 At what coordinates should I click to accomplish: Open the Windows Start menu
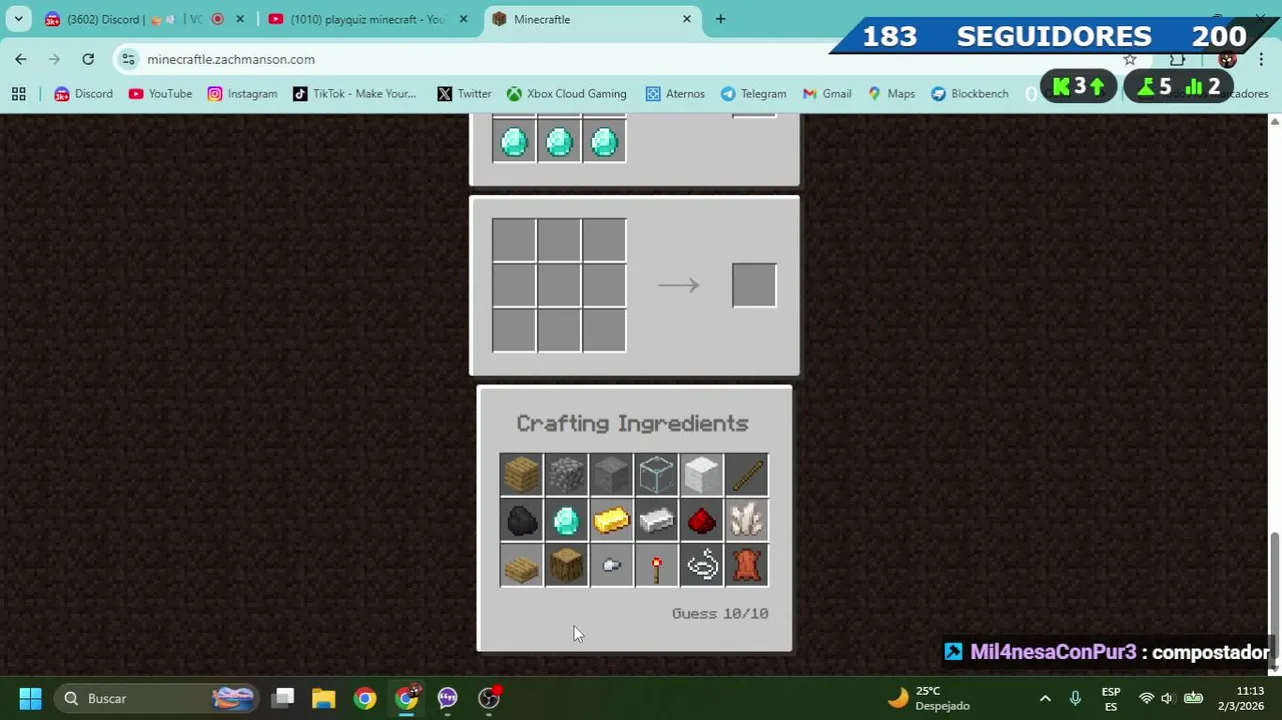pyautogui.click(x=30, y=698)
